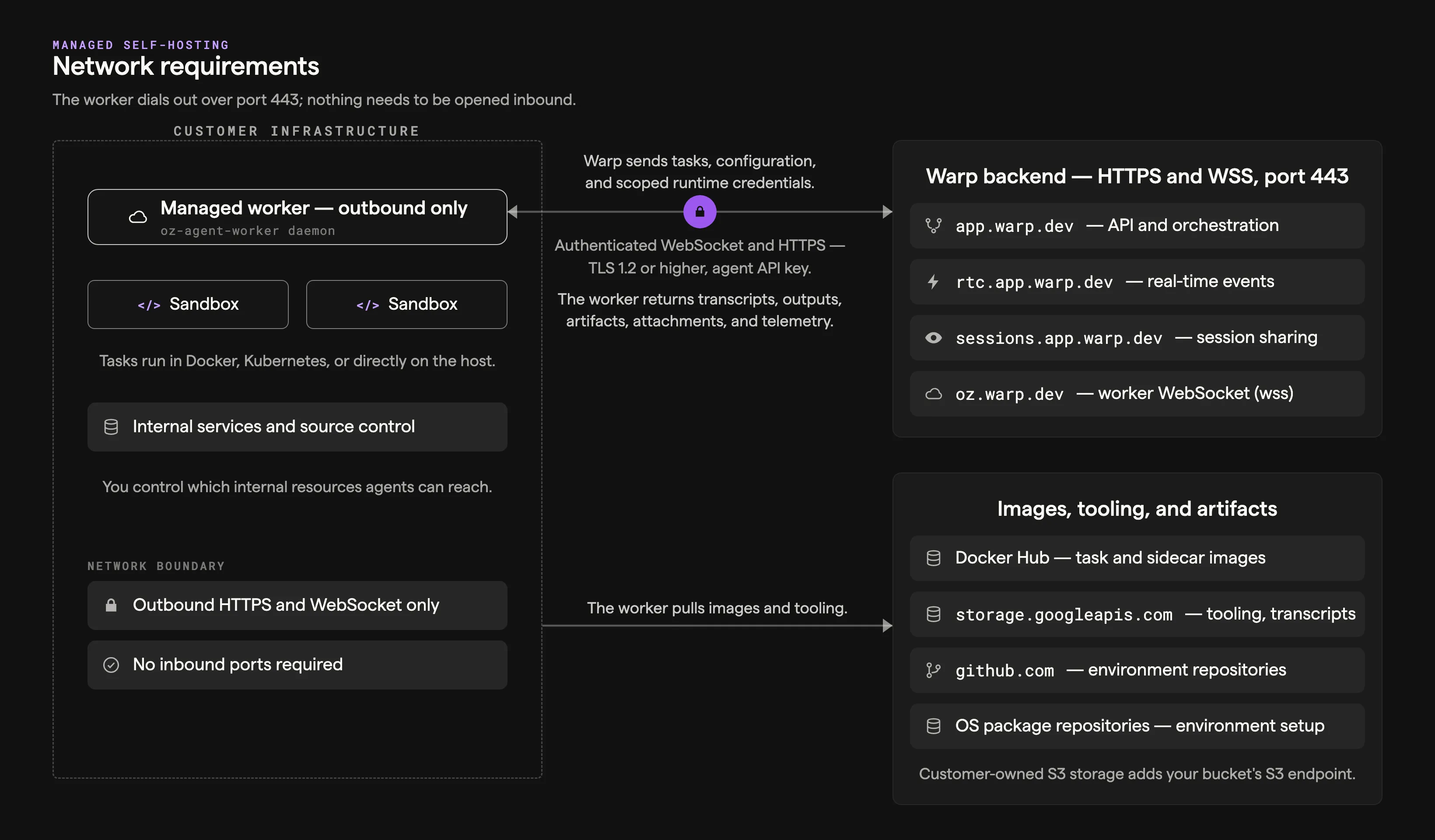Viewport: 1435px width, 840px height.
Task: Click the 'MANAGED SELF-HOSTING' label
Action: pos(140,45)
